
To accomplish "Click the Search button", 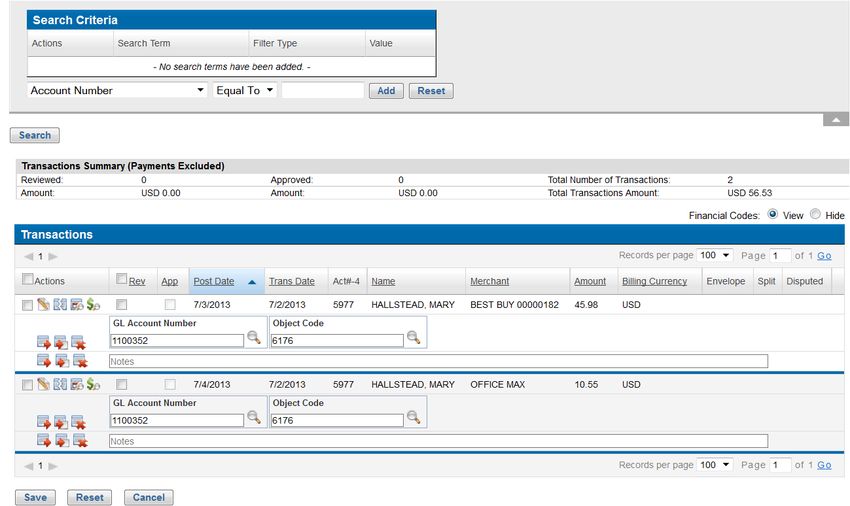I will click(35, 136).
